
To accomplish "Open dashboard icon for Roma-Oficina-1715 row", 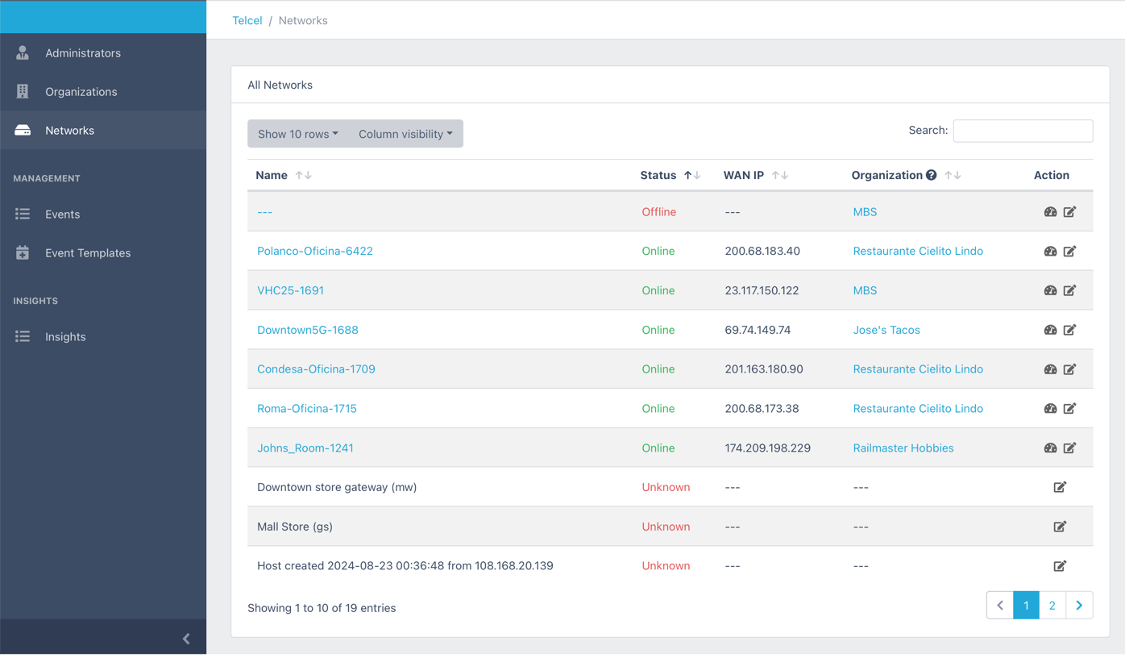I will pos(1050,408).
